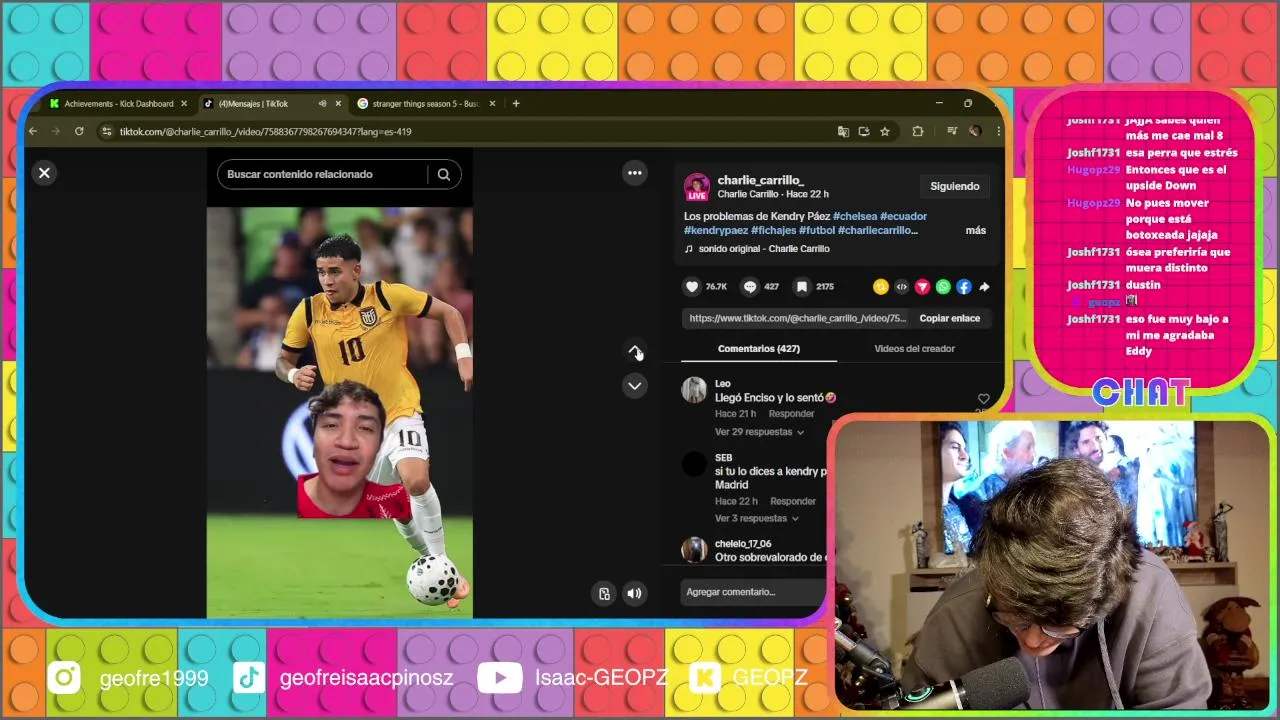The height and width of the screenshot is (720, 1280).
Task: Reload the page with the browser refresh icon
Action: click(x=79, y=131)
